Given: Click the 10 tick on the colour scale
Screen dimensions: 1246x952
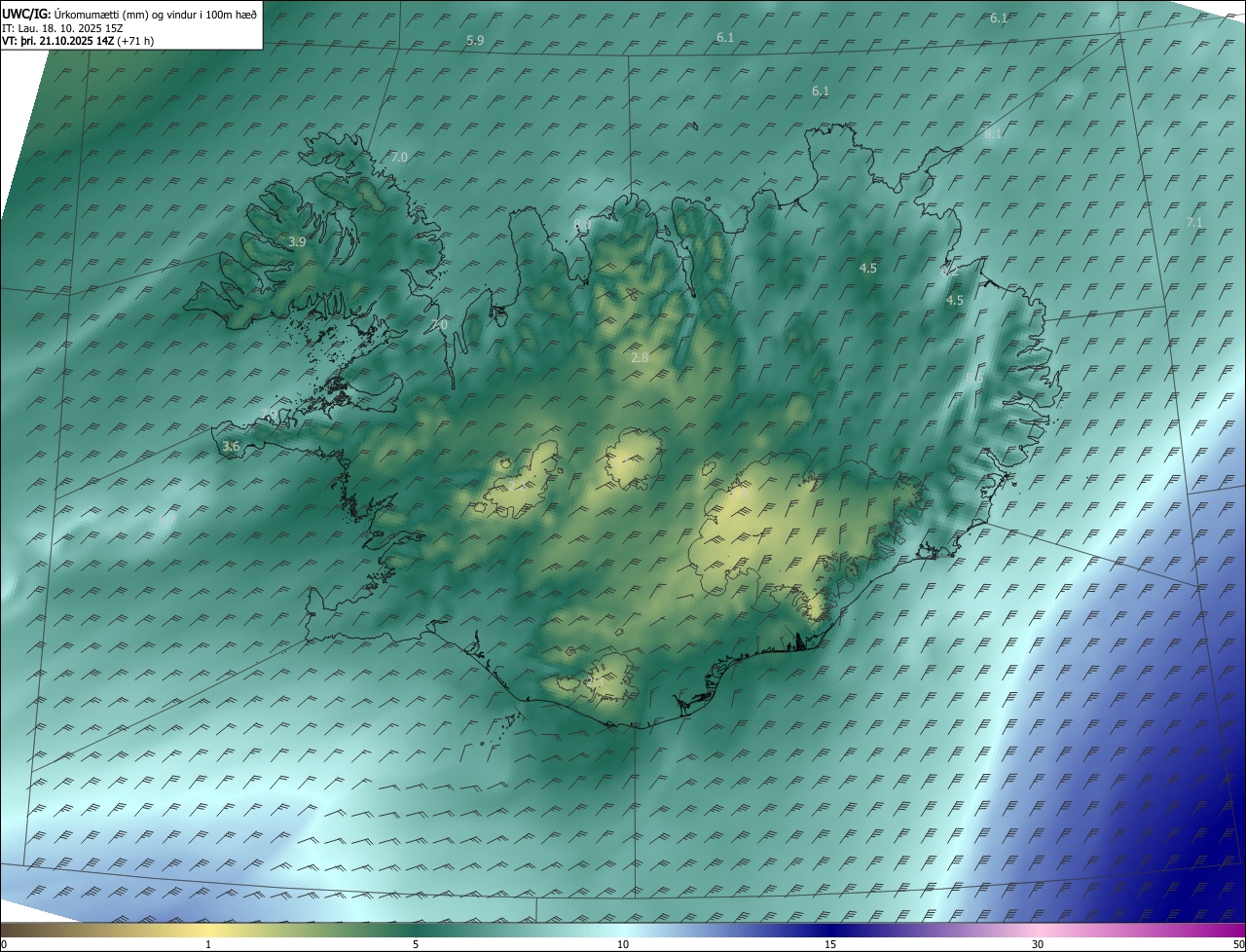Looking at the screenshot, I should tap(623, 944).
